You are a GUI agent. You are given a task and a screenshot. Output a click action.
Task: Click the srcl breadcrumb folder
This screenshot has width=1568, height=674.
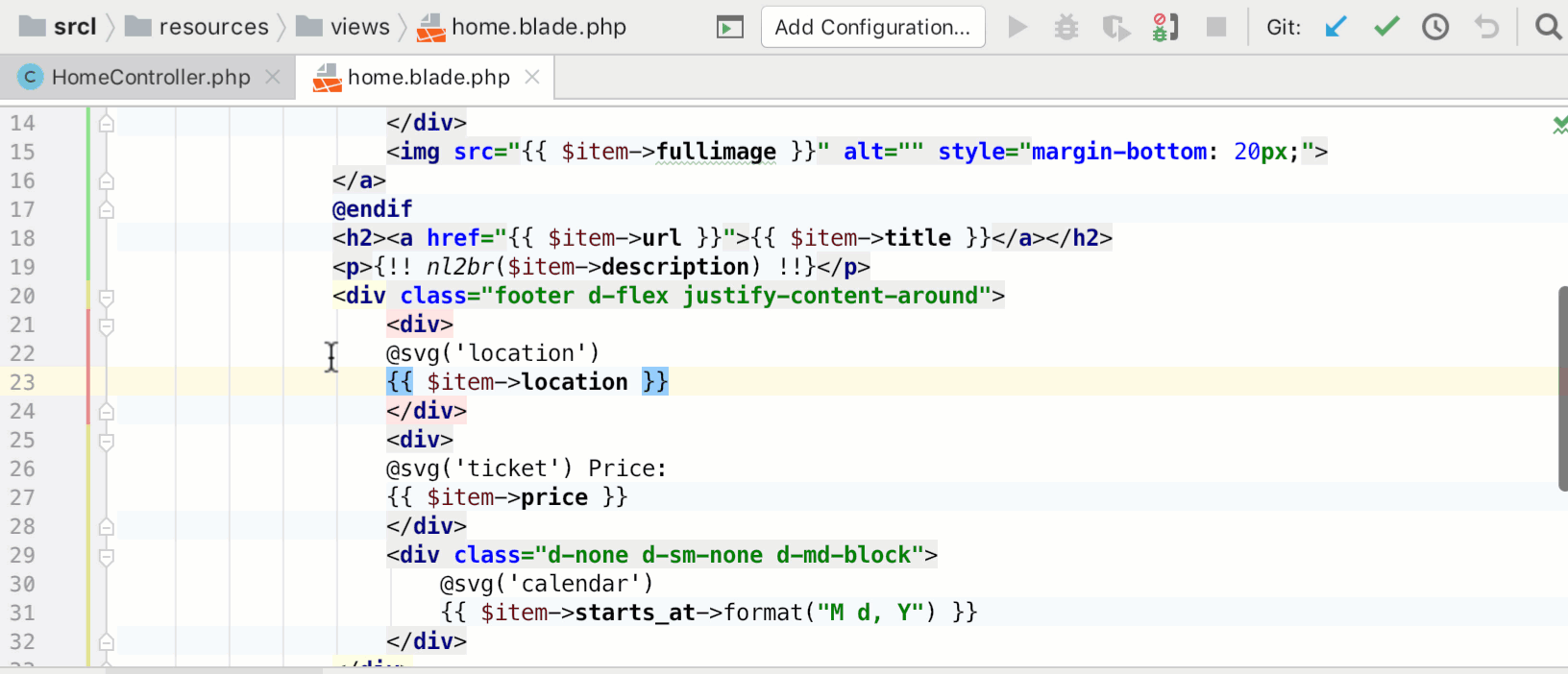tap(59, 27)
